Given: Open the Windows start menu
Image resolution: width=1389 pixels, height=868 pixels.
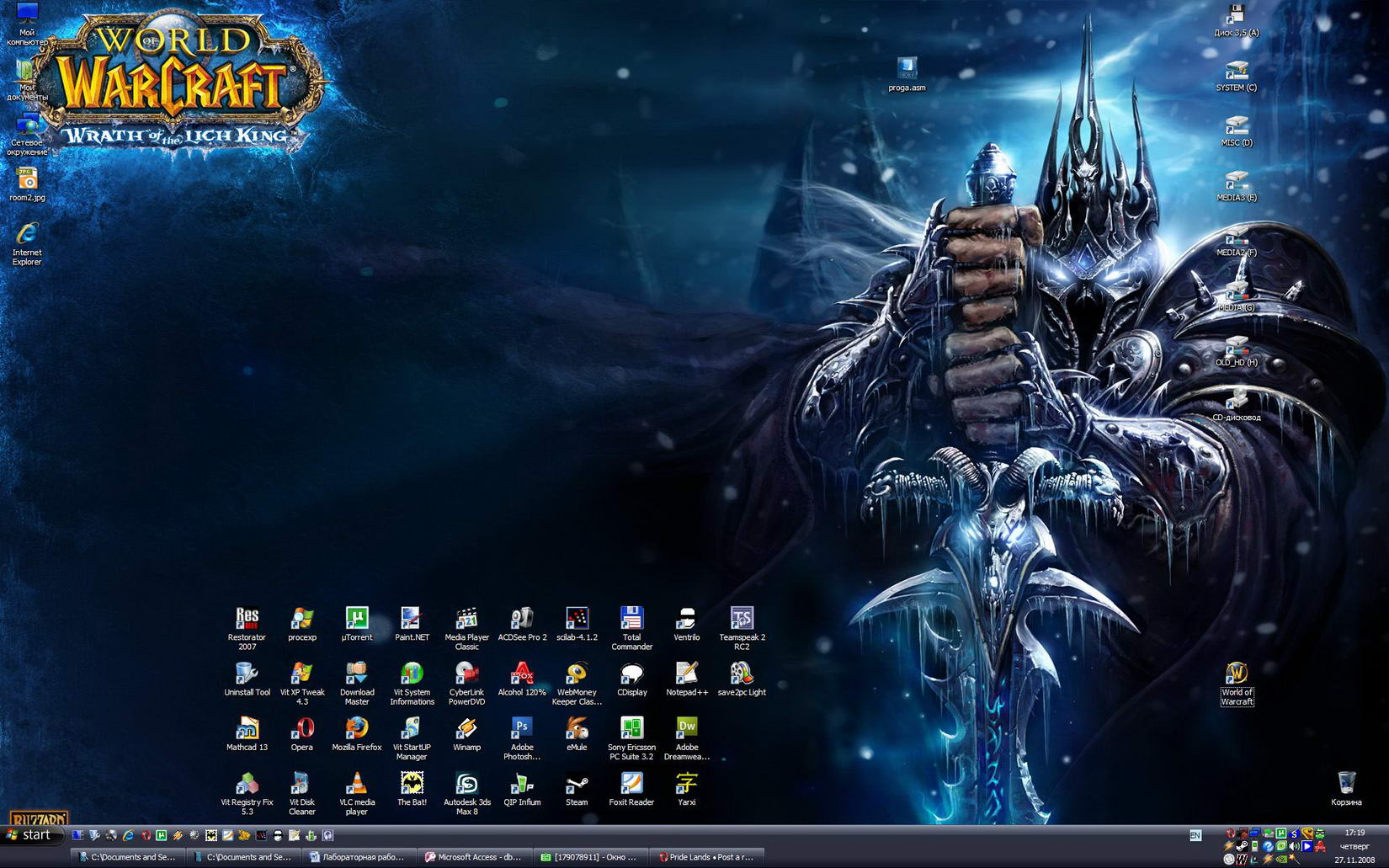Looking at the screenshot, I should pyautogui.click(x=29, y=835).
